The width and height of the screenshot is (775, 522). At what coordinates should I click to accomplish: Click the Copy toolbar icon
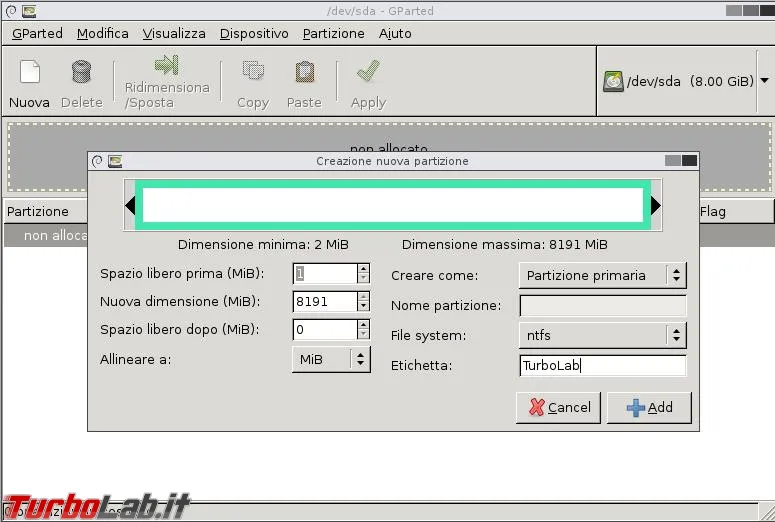point(253,71)
